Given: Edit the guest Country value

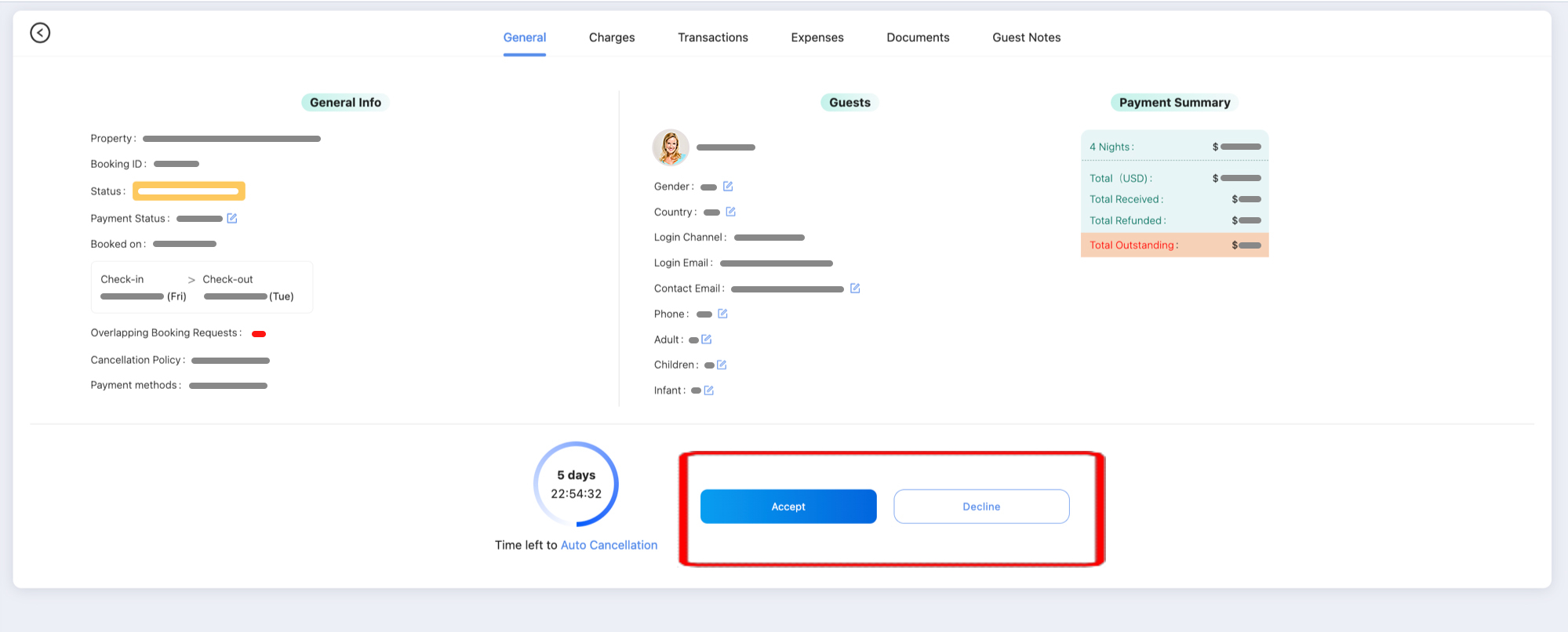Looking at the screenshot, I should coord(730,212).
